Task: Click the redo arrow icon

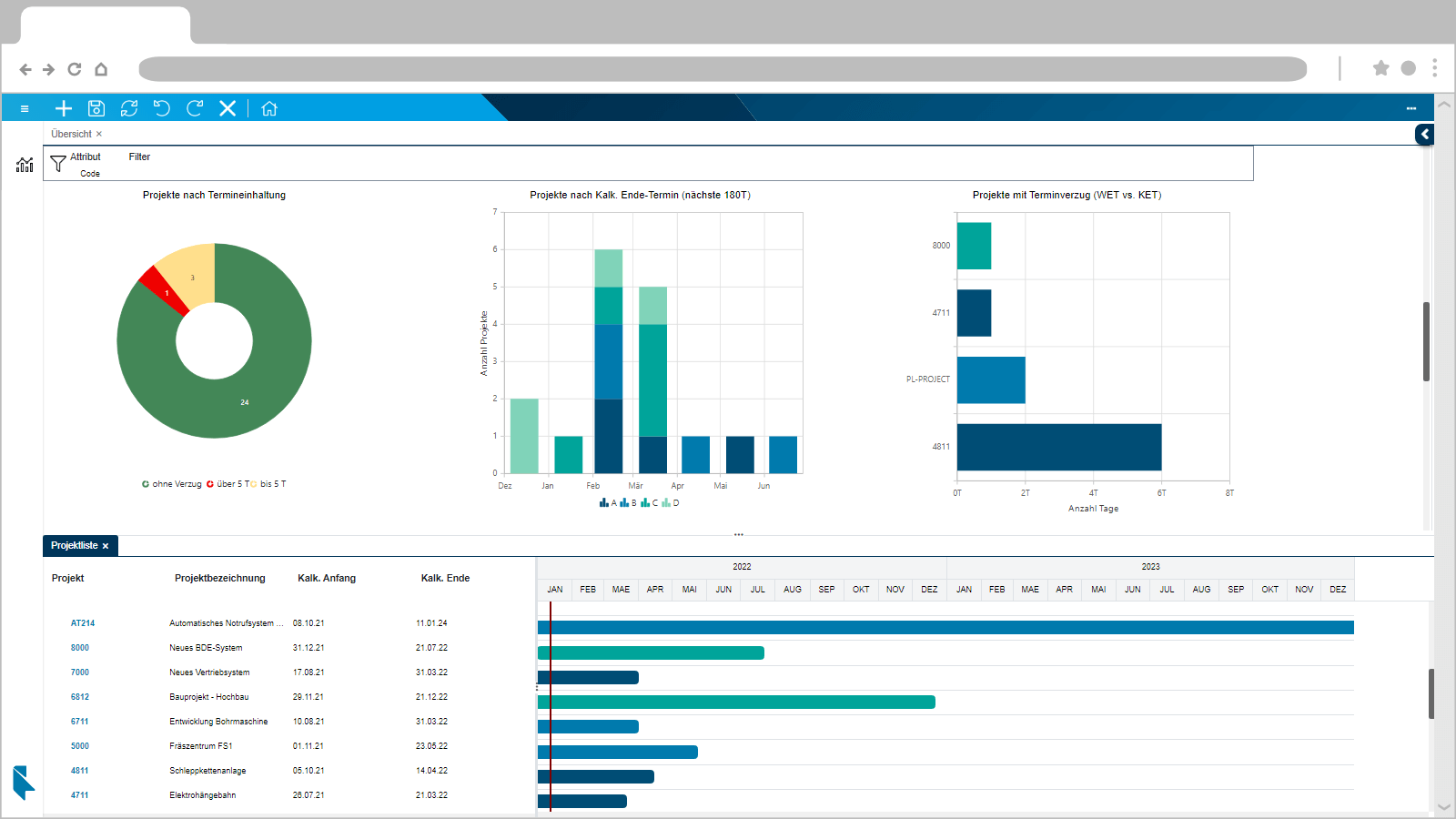Action: tap(195, 108)
